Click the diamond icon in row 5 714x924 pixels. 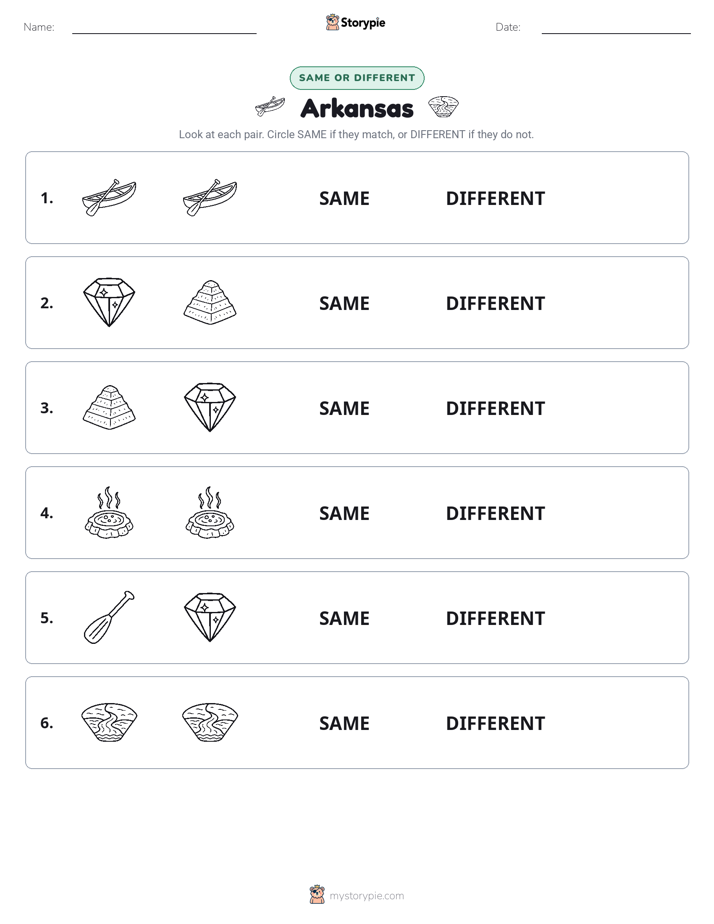coord(210,617)
